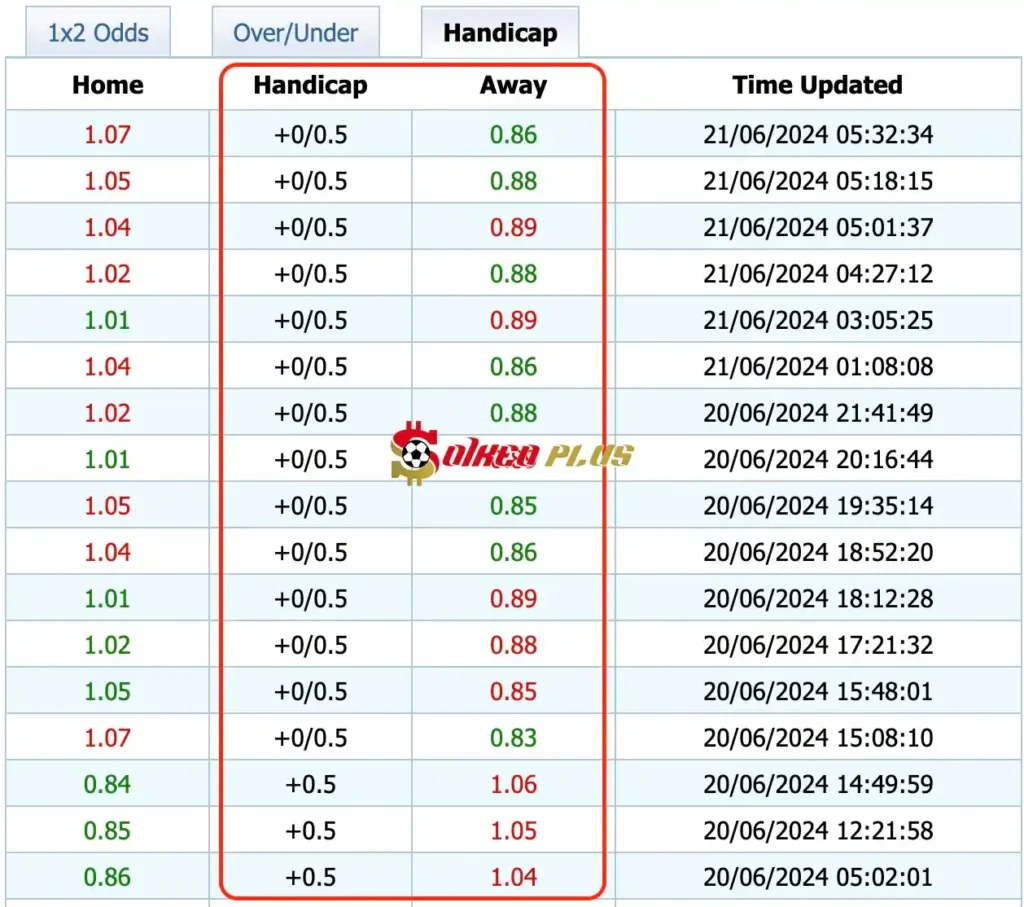This screenshot has width=1024, height=907.
Task: Select the Handicap tab
Action: coord(499,33)
